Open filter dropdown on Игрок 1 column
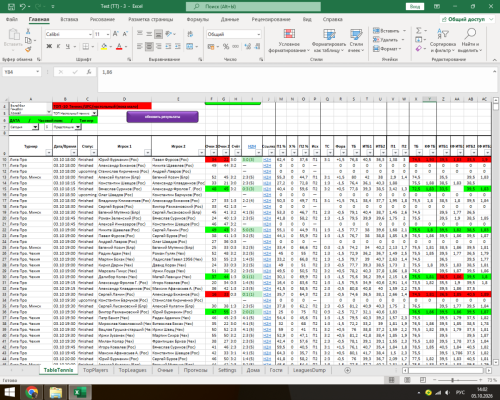 (x=148, y=153)
